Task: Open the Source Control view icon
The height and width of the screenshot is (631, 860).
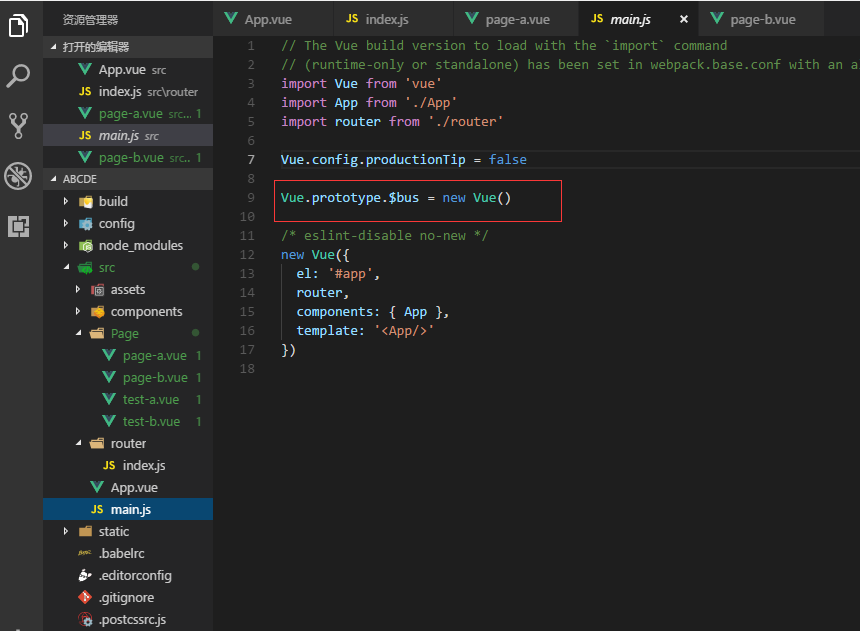Action: 19,125
